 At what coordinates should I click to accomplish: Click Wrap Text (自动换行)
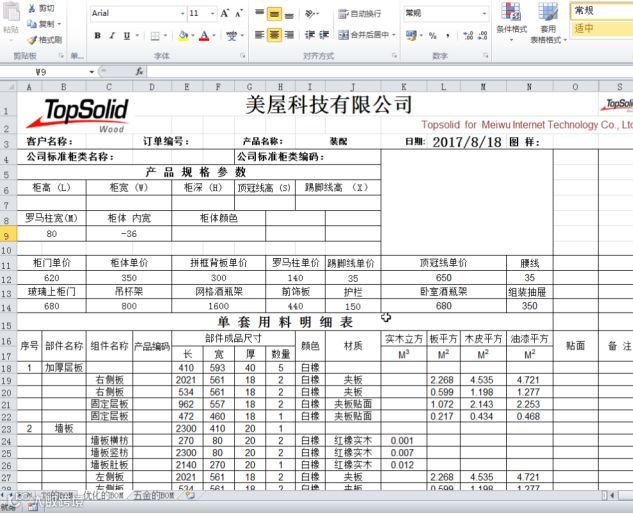[360, 14]
